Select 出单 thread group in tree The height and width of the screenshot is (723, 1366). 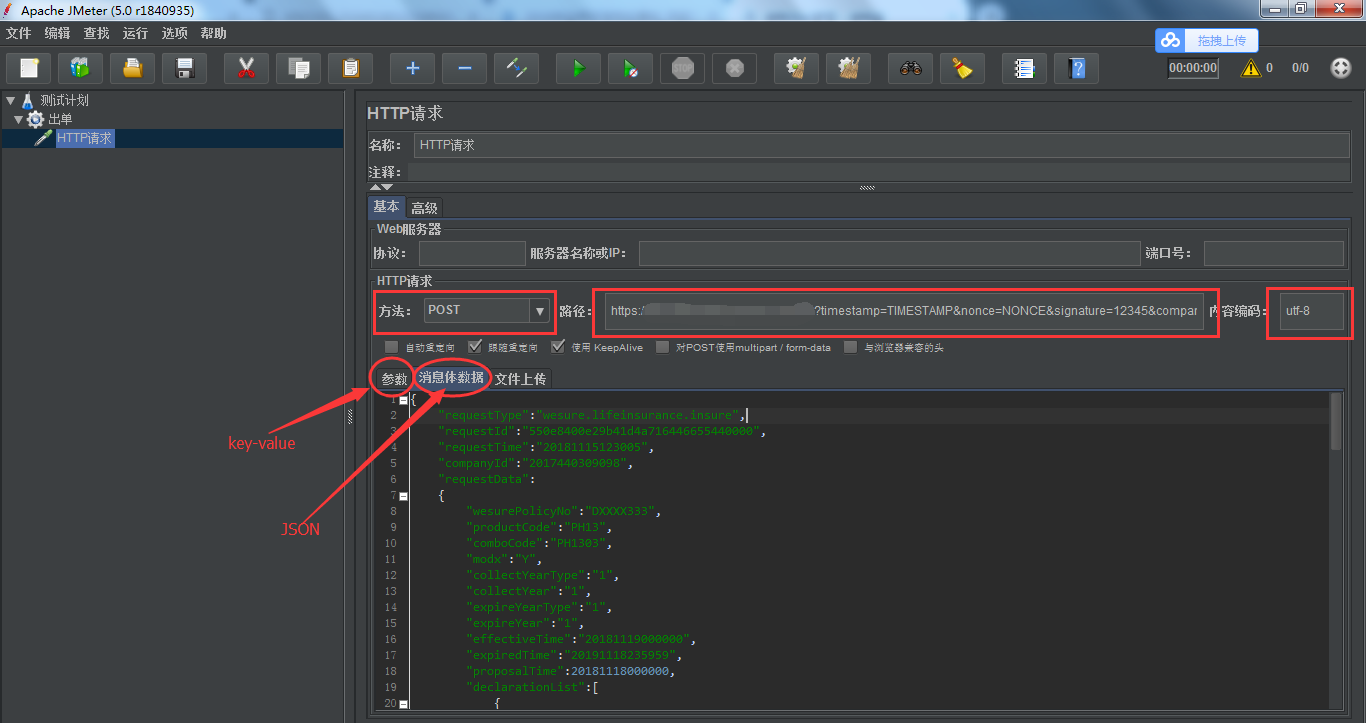pyautogui.click(x=60, y=119)
